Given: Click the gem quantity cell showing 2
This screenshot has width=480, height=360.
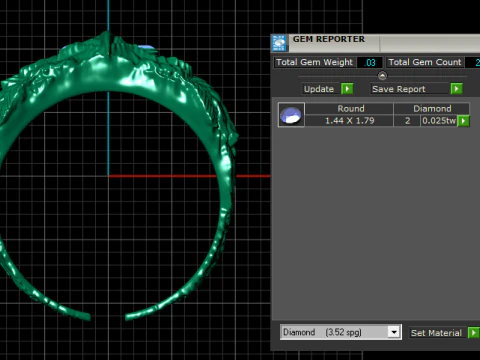Looking at the screenshot, I should (407, 121).
